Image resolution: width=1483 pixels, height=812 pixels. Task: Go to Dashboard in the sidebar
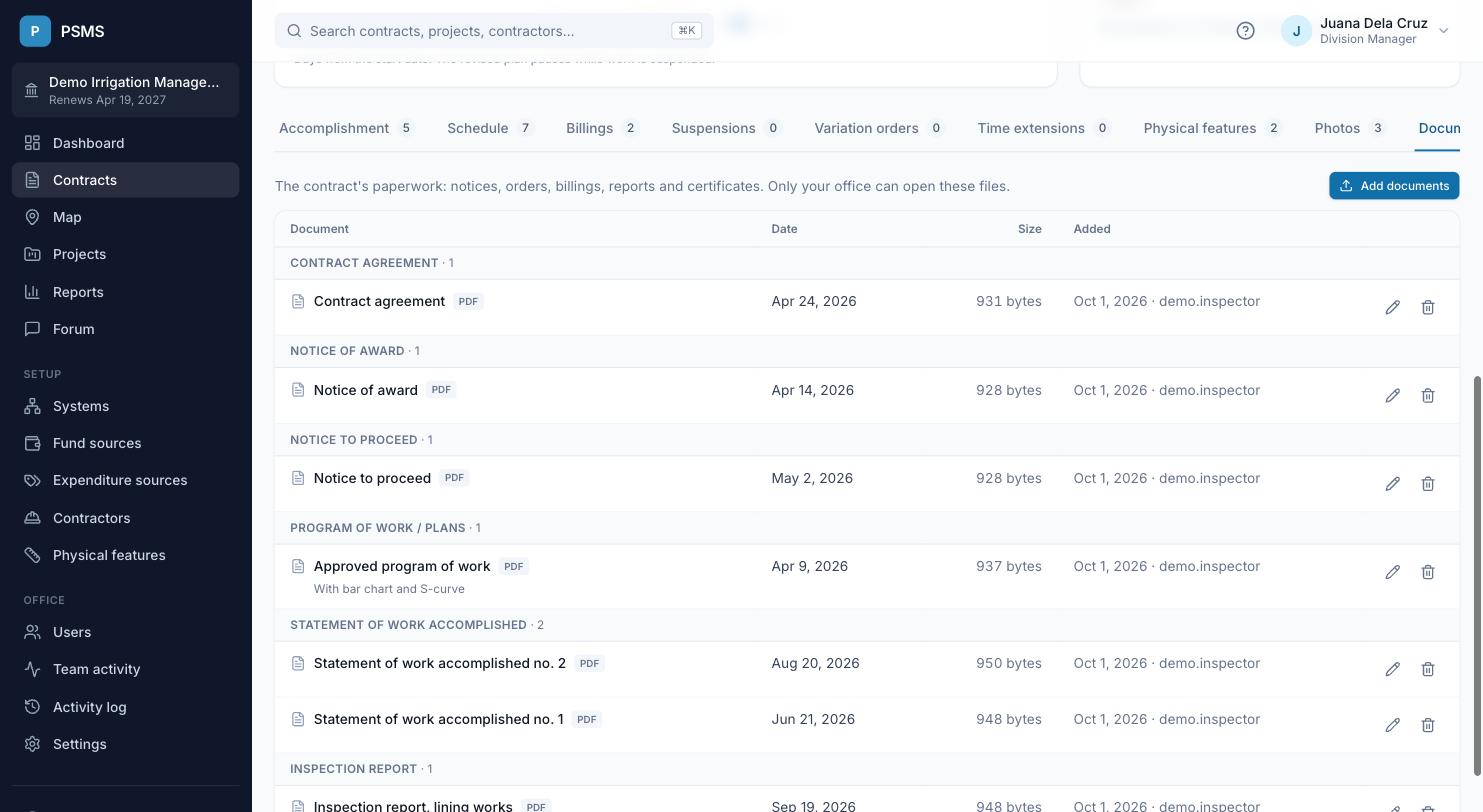click(x=126, y=143)
